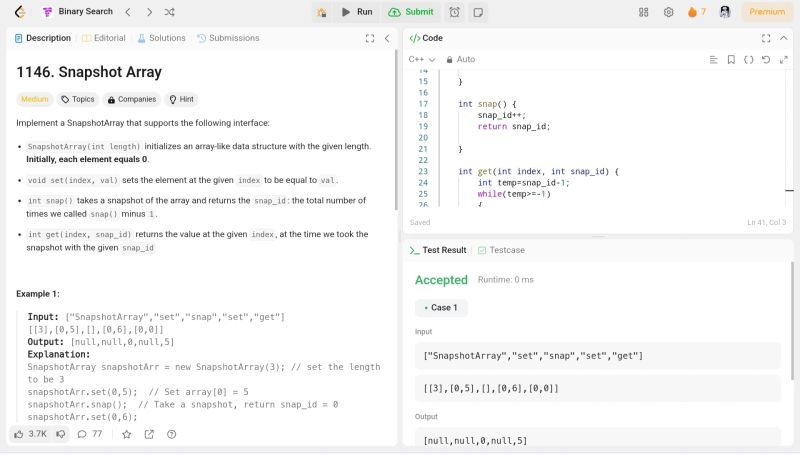Click the Ln 41, Col 3 indicator
800x455 pixels.
766,223
